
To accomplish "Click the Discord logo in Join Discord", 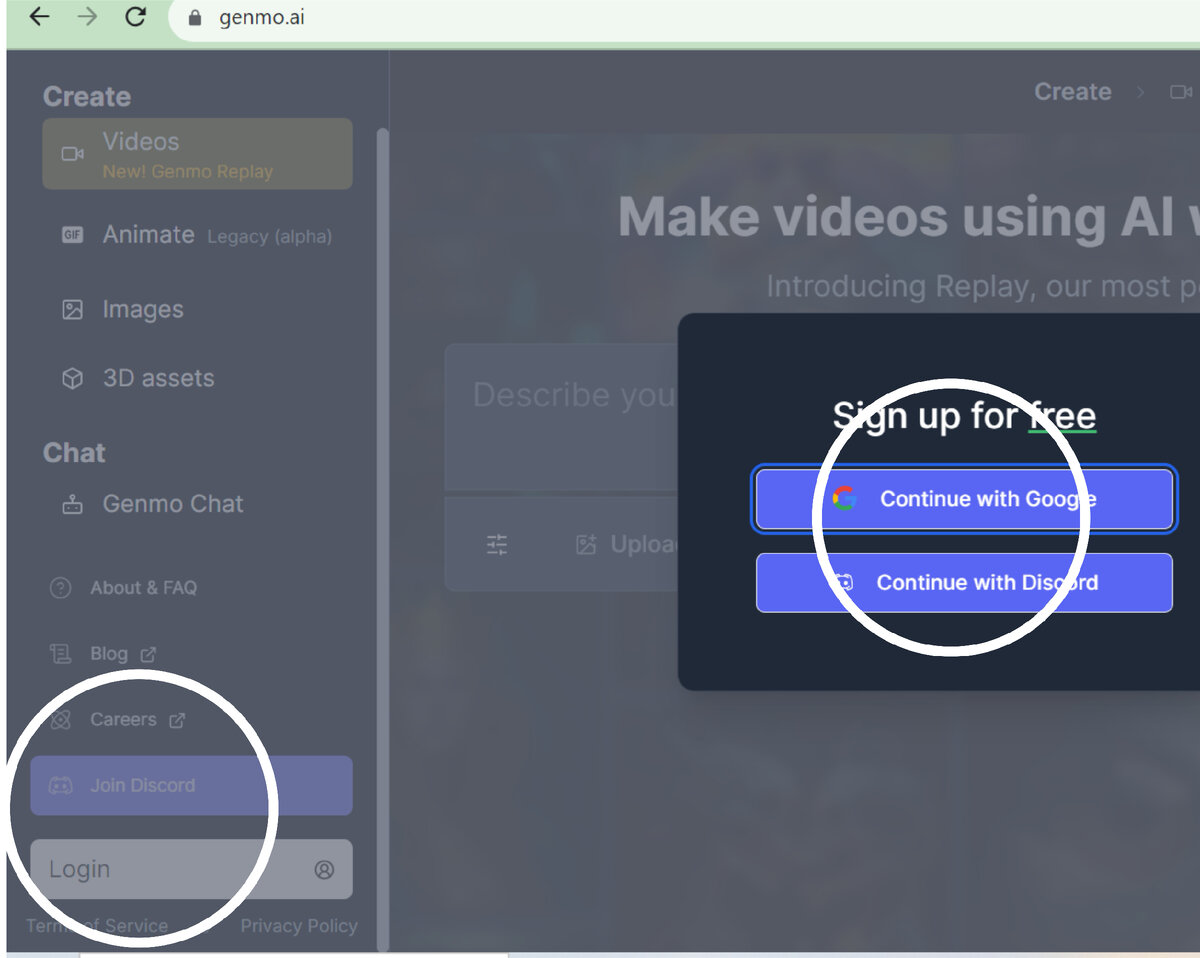I will (61, 786).
